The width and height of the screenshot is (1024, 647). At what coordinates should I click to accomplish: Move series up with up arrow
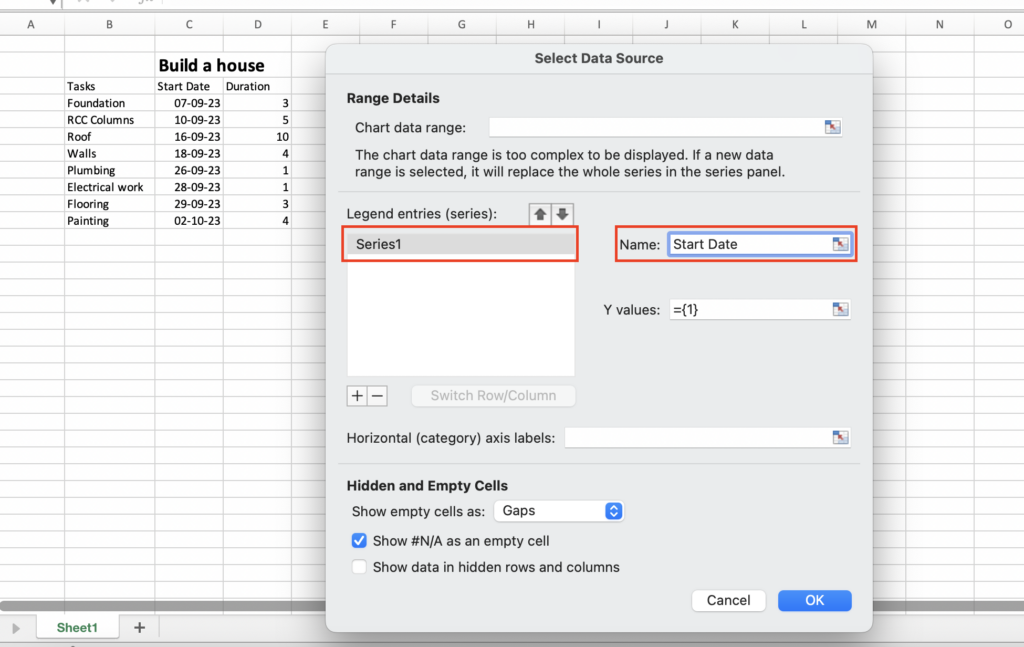coord(541,214)
